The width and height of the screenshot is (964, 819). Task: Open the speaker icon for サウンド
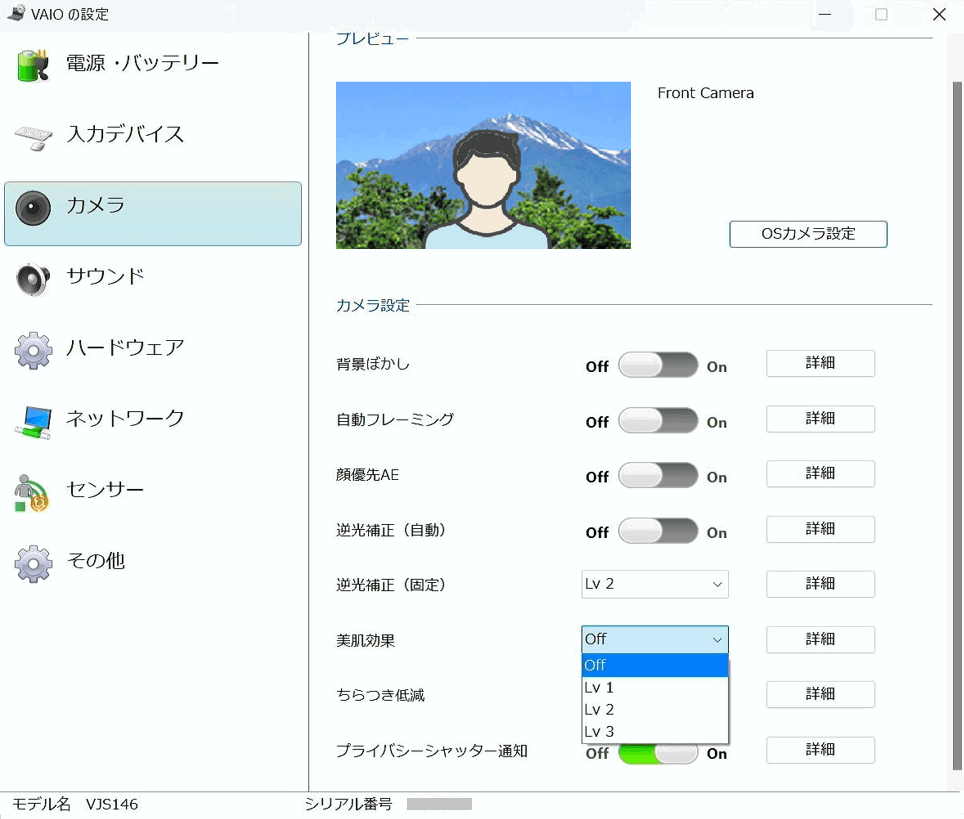pos(33,279)
